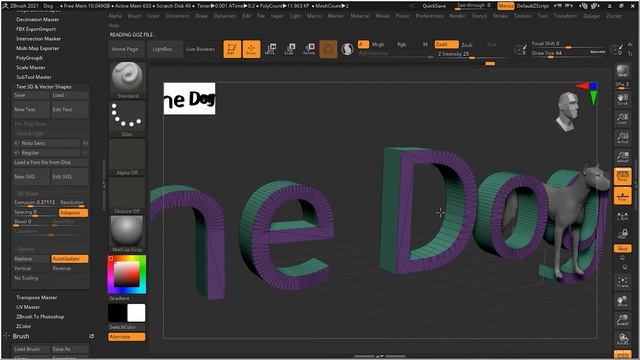Click the QuickSave button
The image size is (640, 360).
point(434,6)
